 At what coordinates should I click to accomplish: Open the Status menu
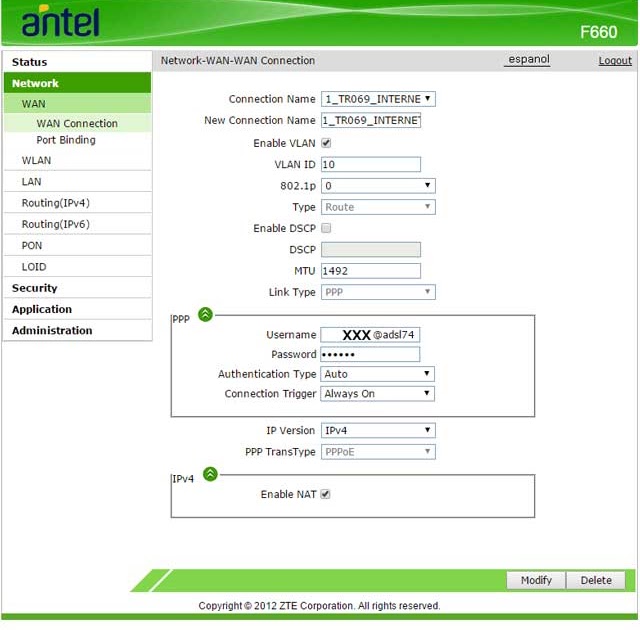click(78, 62)
